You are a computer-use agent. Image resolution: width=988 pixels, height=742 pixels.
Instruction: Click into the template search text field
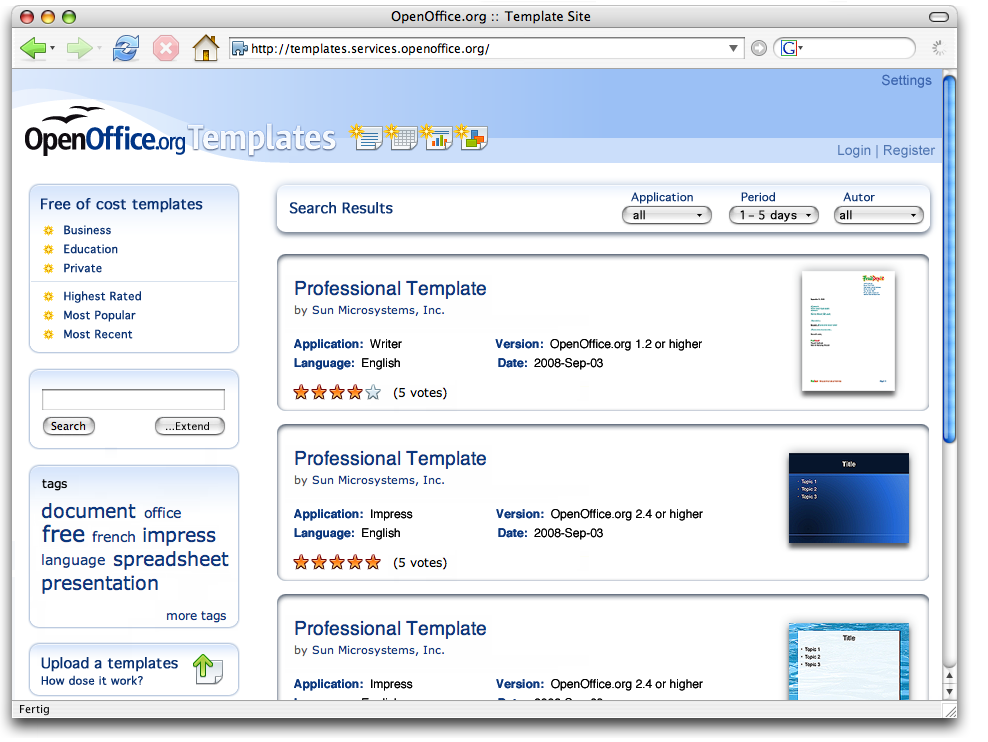tap(133, 400)
